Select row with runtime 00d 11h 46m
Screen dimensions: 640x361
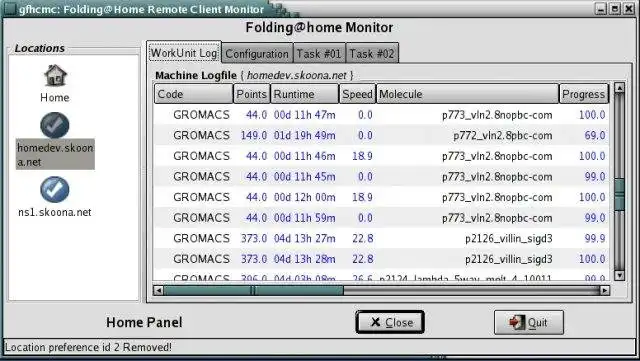(x=381, y=156)
